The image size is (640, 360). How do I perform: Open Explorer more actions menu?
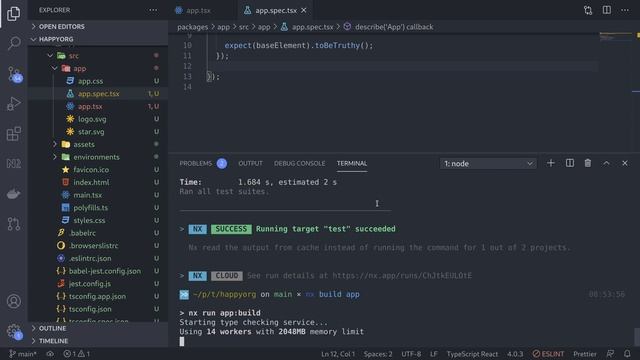click(x=153, y=10)
